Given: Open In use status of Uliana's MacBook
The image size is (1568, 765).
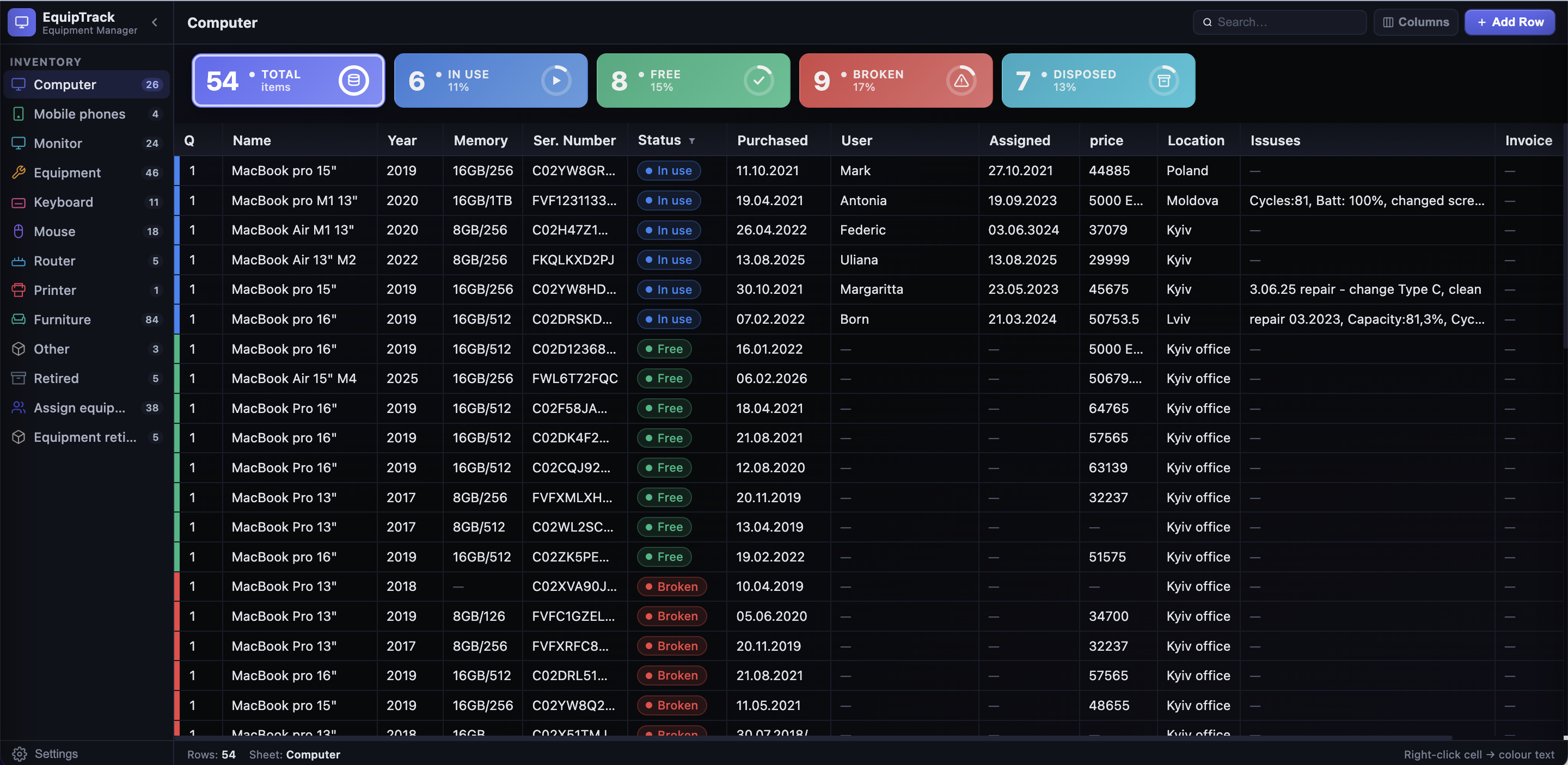Looking at the screenshot, I should pos(669,260).
